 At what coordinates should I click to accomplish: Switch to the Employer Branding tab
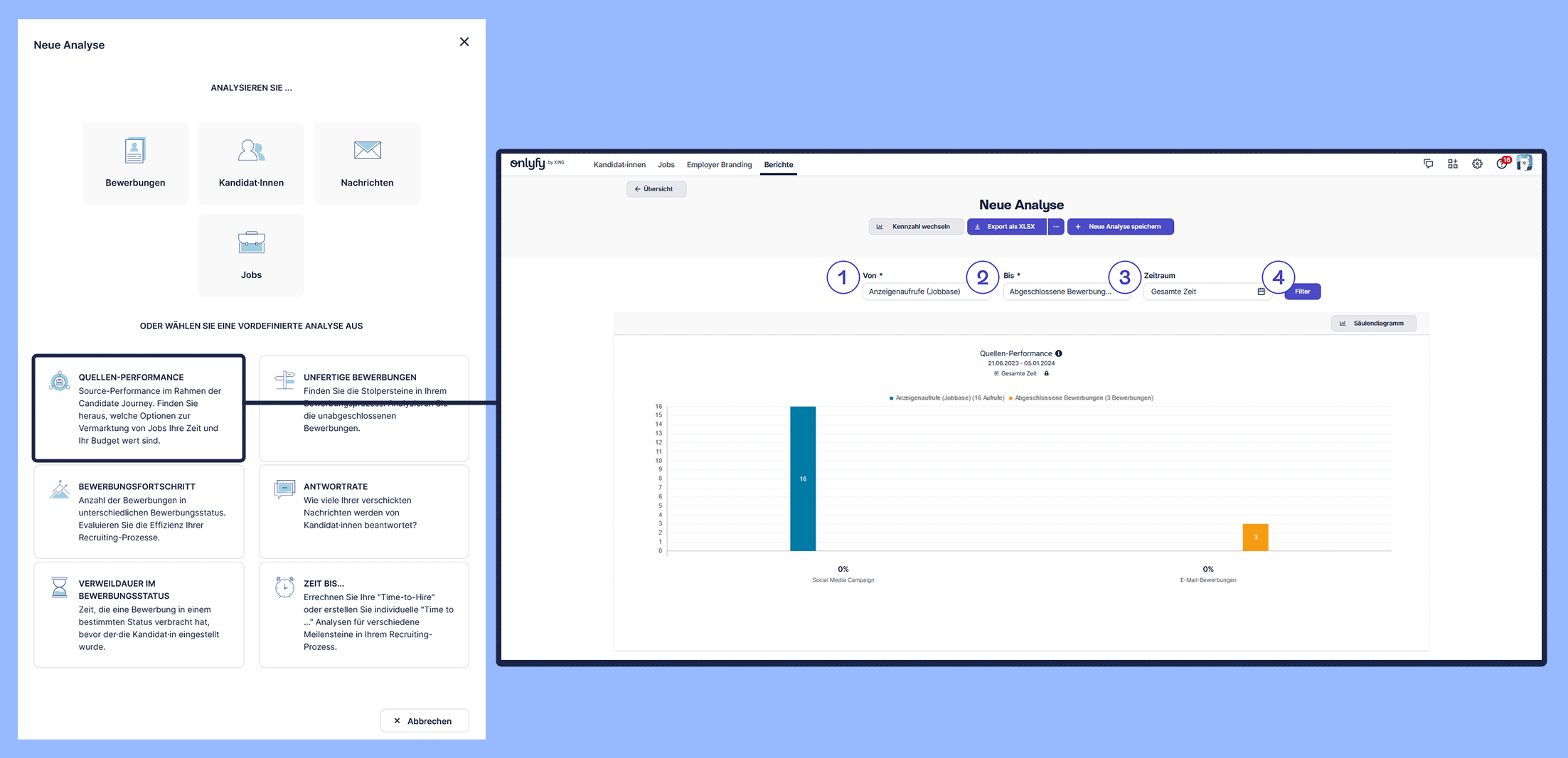point(719,165)
